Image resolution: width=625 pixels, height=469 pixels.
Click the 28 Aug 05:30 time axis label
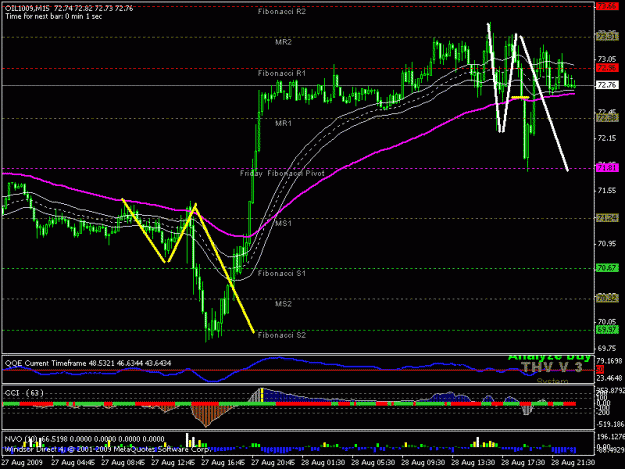[373, 463]
